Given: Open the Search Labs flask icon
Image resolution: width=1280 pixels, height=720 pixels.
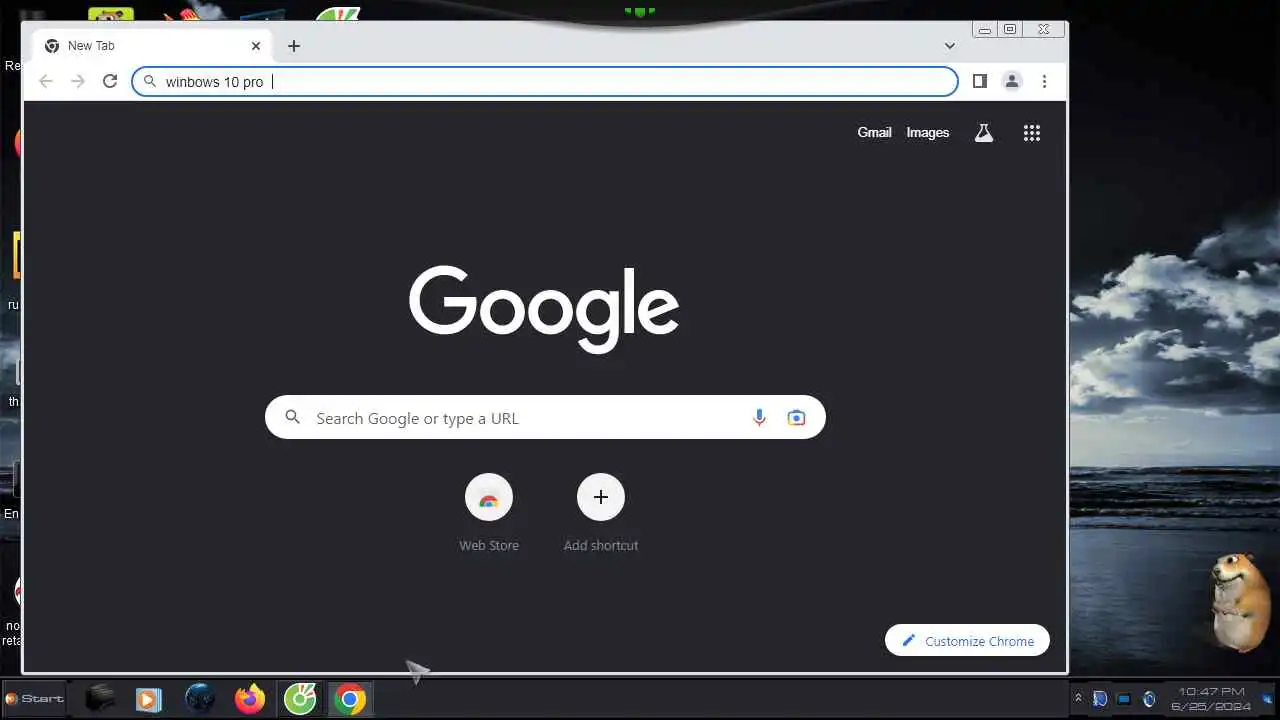Looking at the screenshot, I should [x=984, y=132].
